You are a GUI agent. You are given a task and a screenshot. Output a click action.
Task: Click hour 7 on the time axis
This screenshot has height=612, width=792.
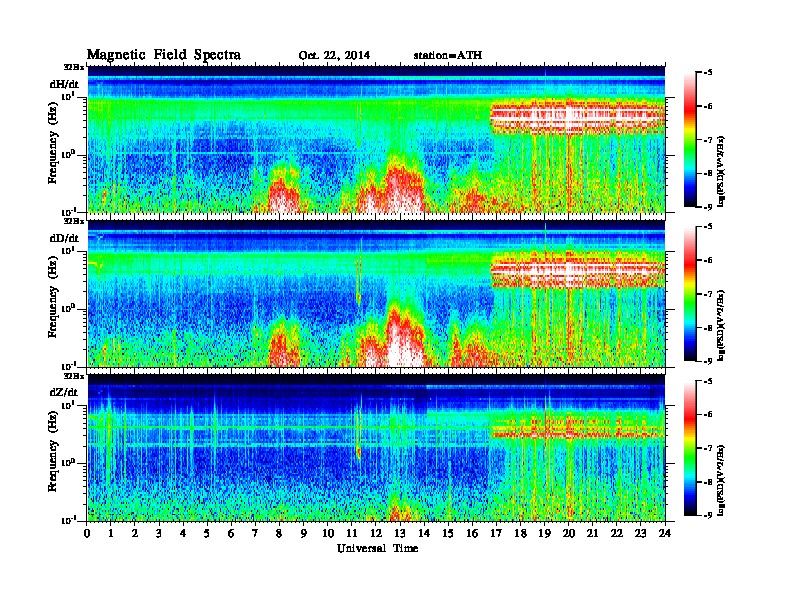point(255,533)
